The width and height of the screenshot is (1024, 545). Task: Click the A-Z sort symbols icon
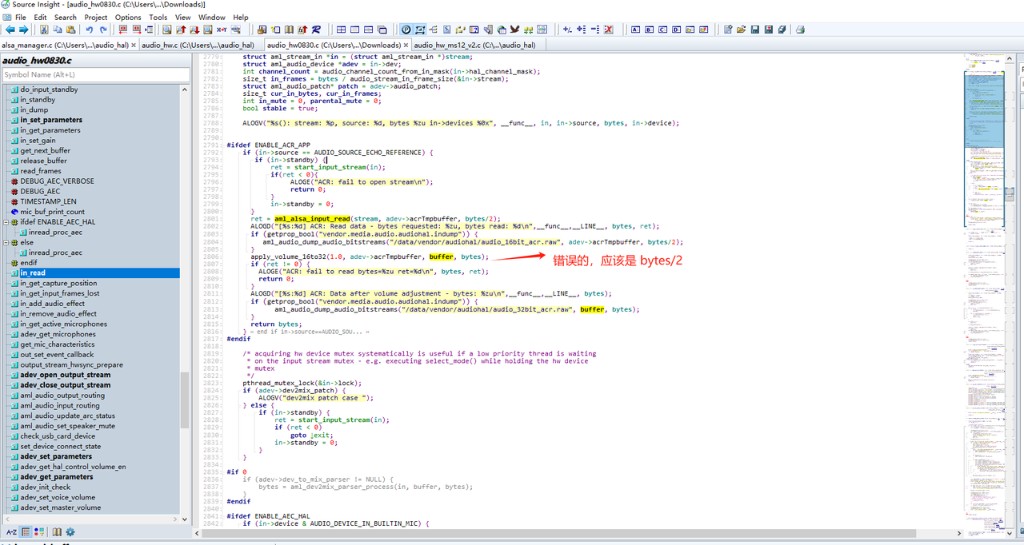11,532
